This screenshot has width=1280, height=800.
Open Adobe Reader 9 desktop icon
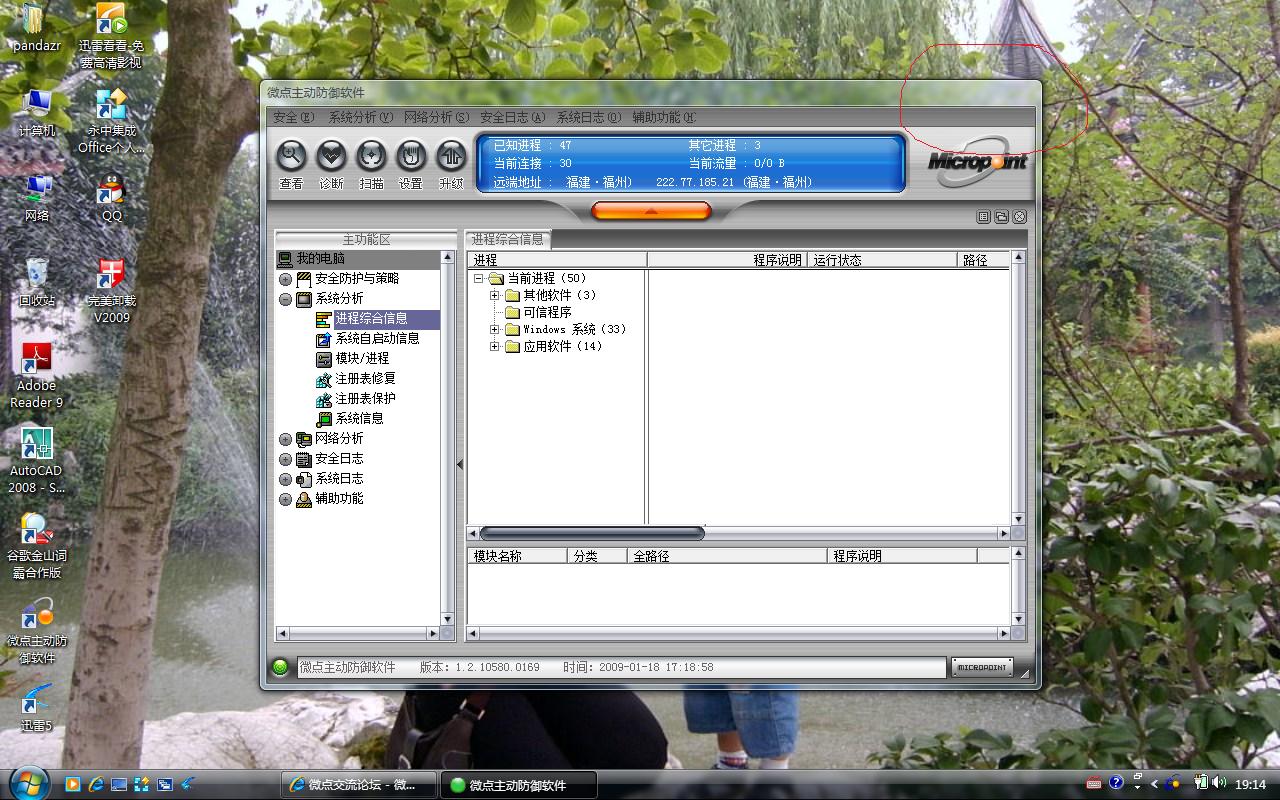[x=37, y=376]
